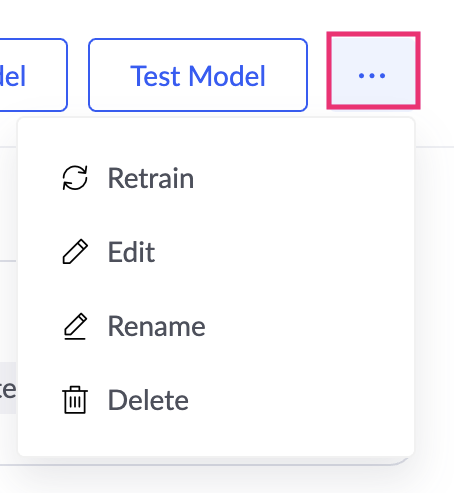454x493 pixels.
Task: Click the three-dots ellipsis icon
Action: coord(372,76)
